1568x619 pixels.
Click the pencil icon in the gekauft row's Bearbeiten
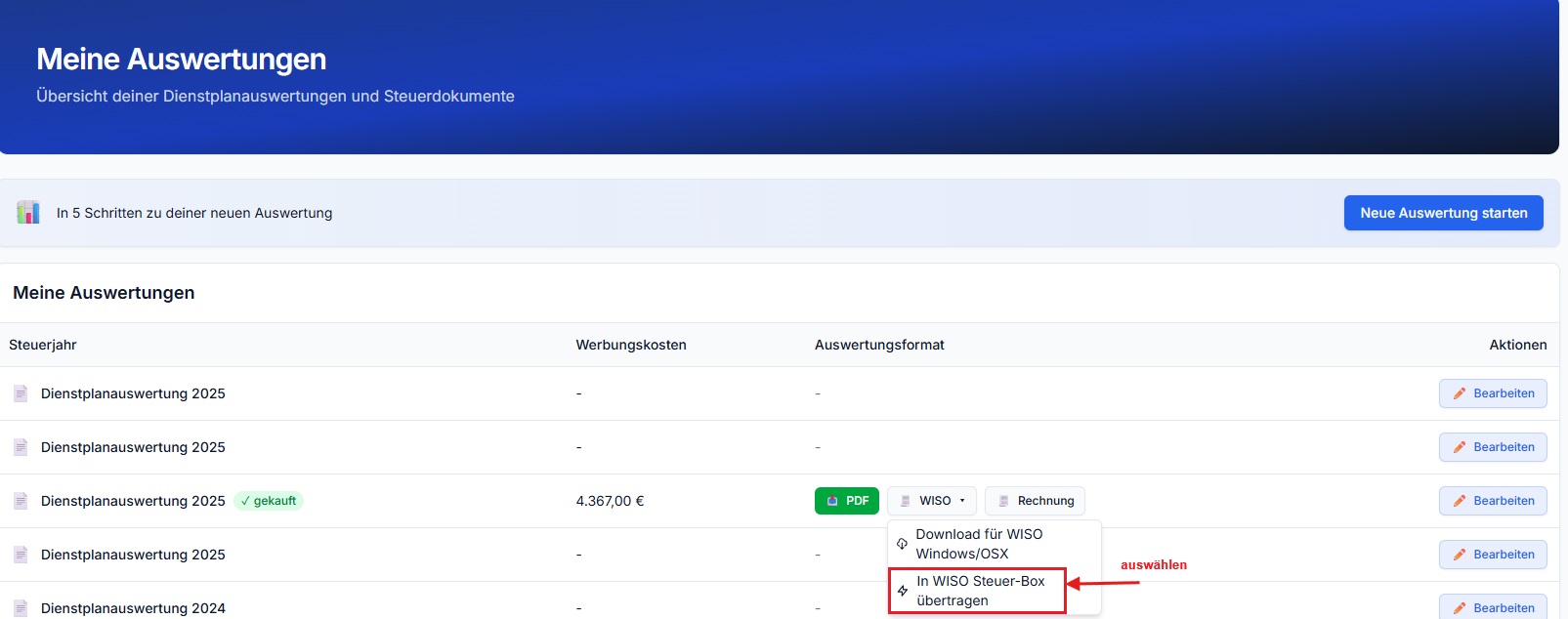coord(1460,501)
